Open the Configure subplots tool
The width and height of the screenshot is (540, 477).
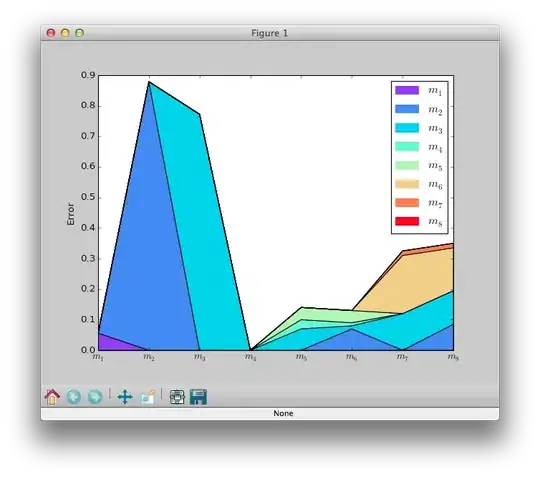[x=177, y=397]
